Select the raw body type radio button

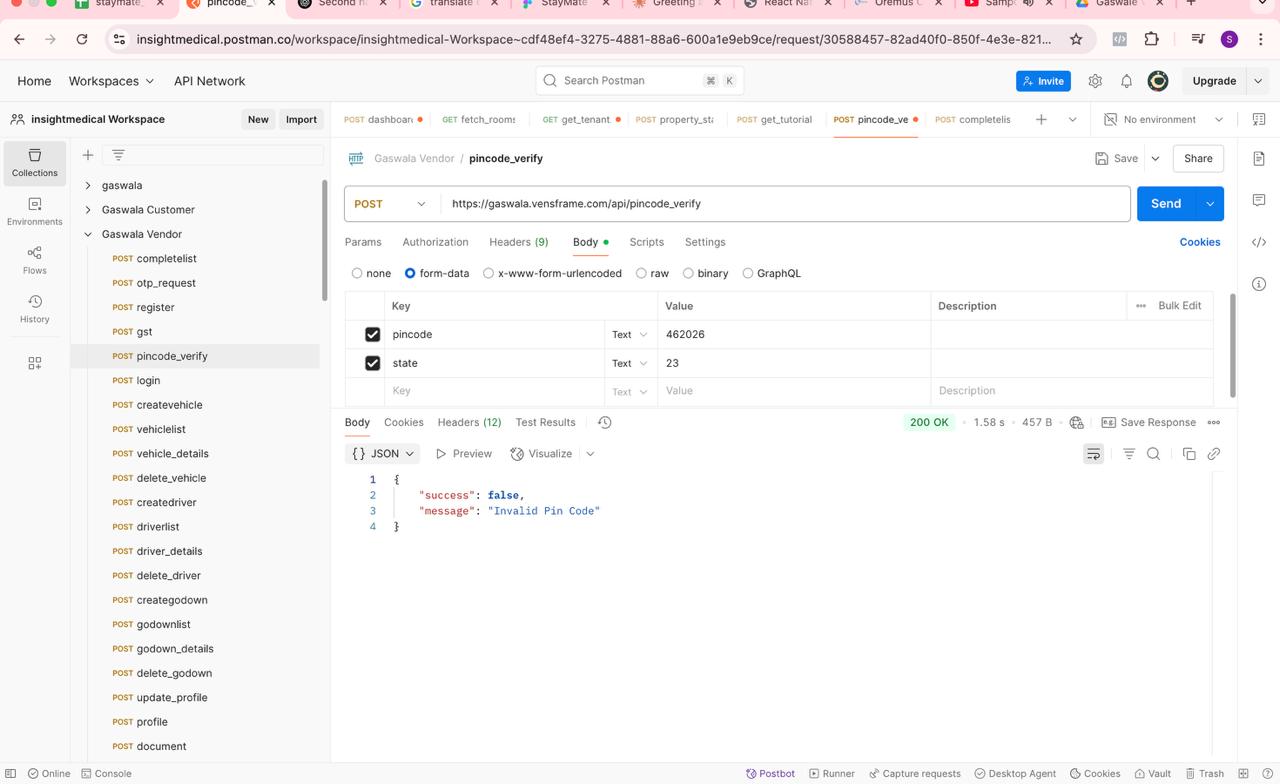point(641,273)
